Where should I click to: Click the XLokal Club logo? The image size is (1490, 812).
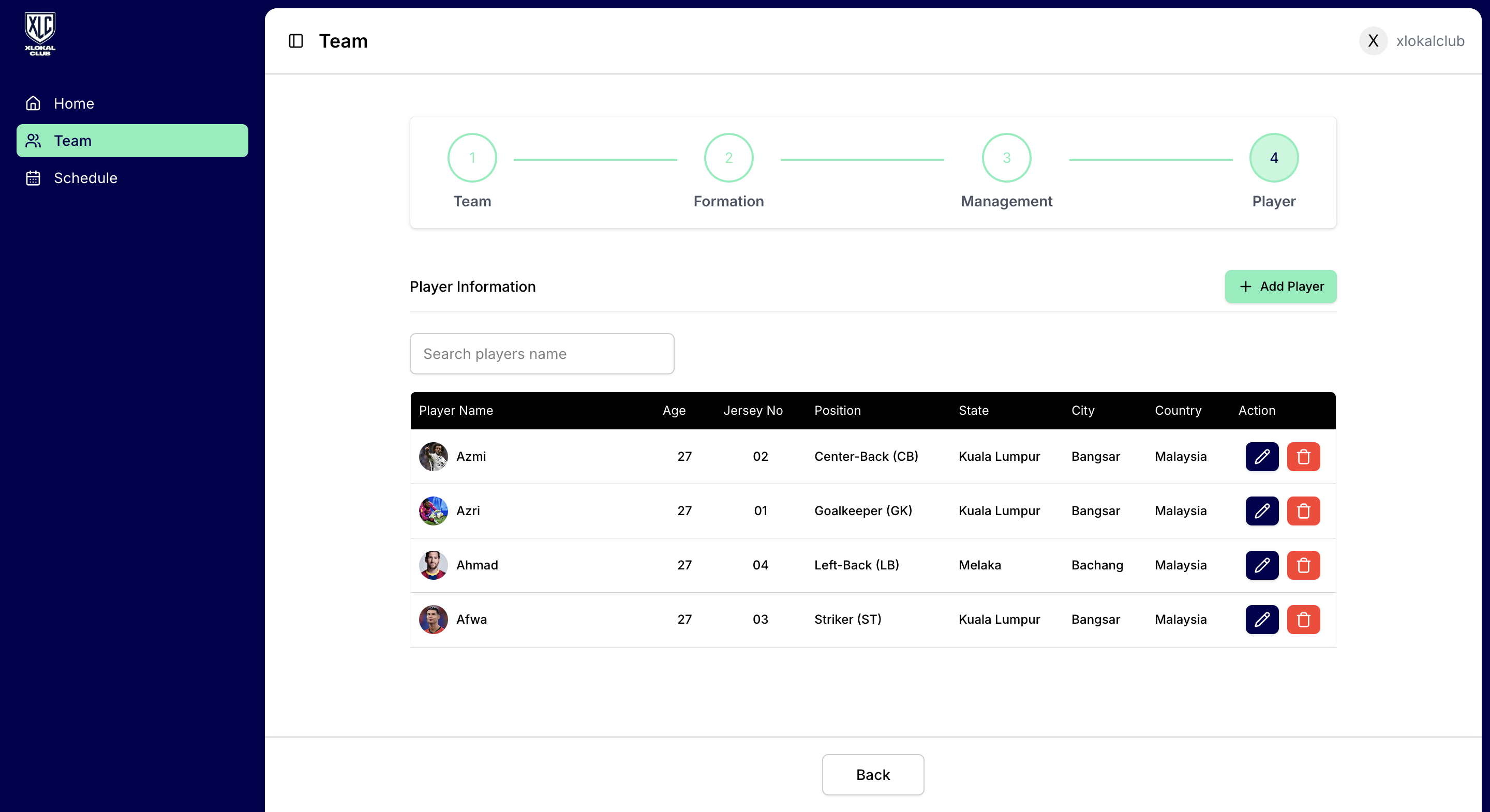tap(40, 34)
